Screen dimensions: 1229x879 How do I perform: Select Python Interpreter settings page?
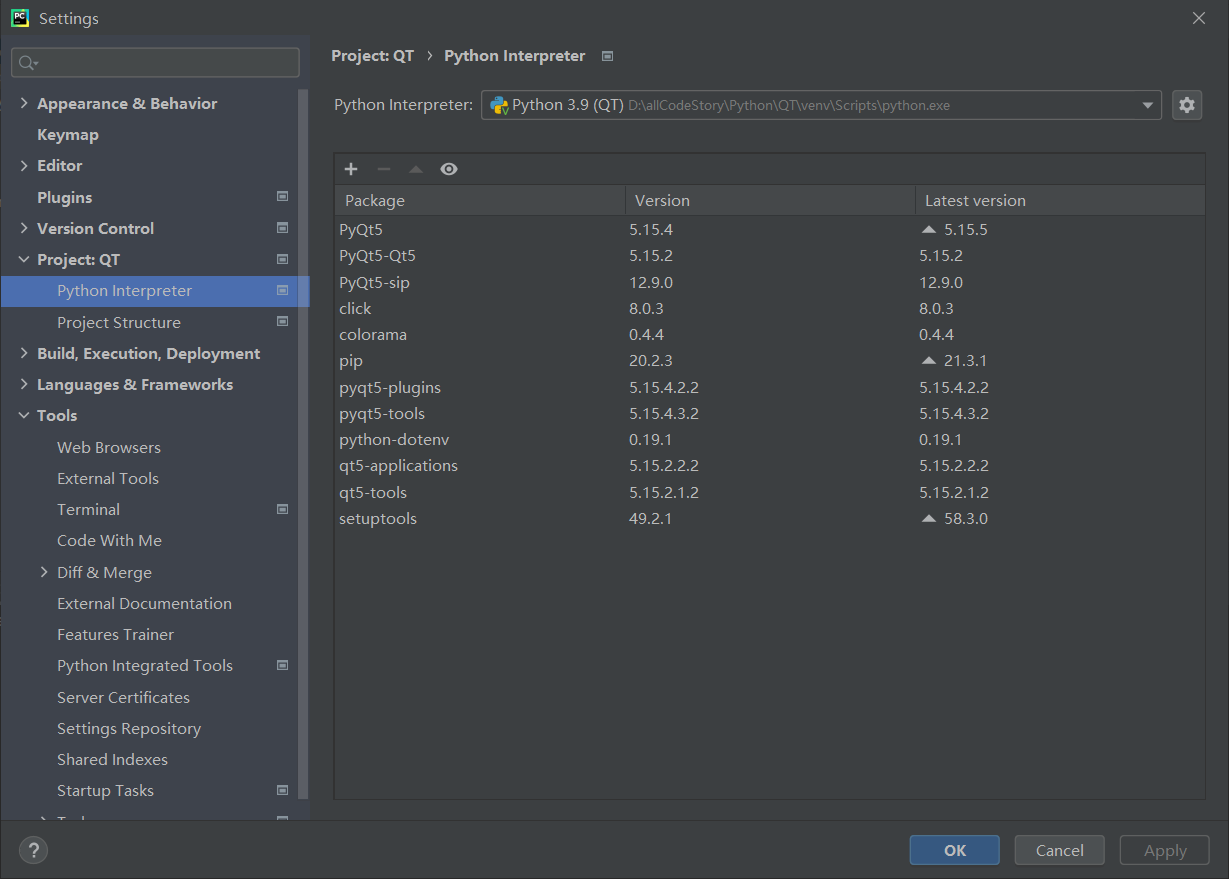point(155,291)
